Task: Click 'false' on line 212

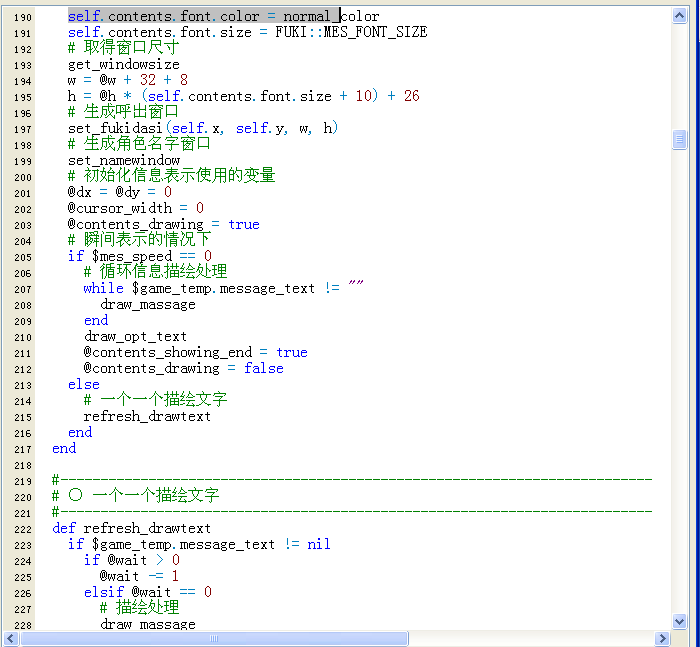Action: [x=264, y=368]
